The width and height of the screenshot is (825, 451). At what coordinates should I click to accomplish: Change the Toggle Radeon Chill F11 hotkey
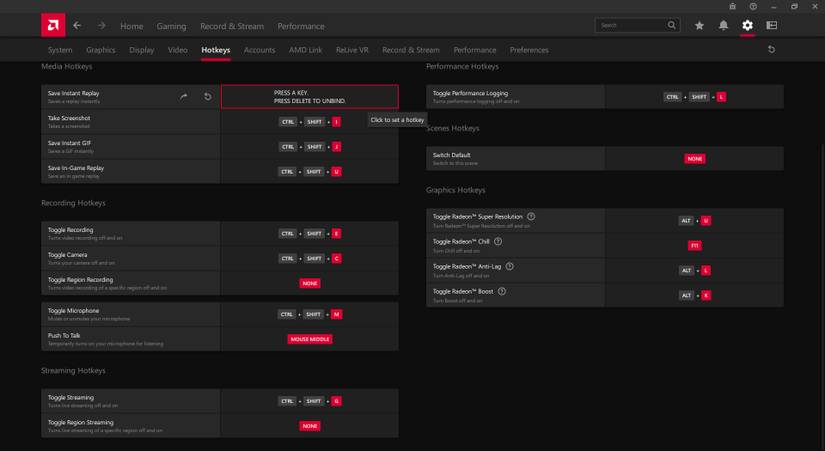[x=694, y=245]
